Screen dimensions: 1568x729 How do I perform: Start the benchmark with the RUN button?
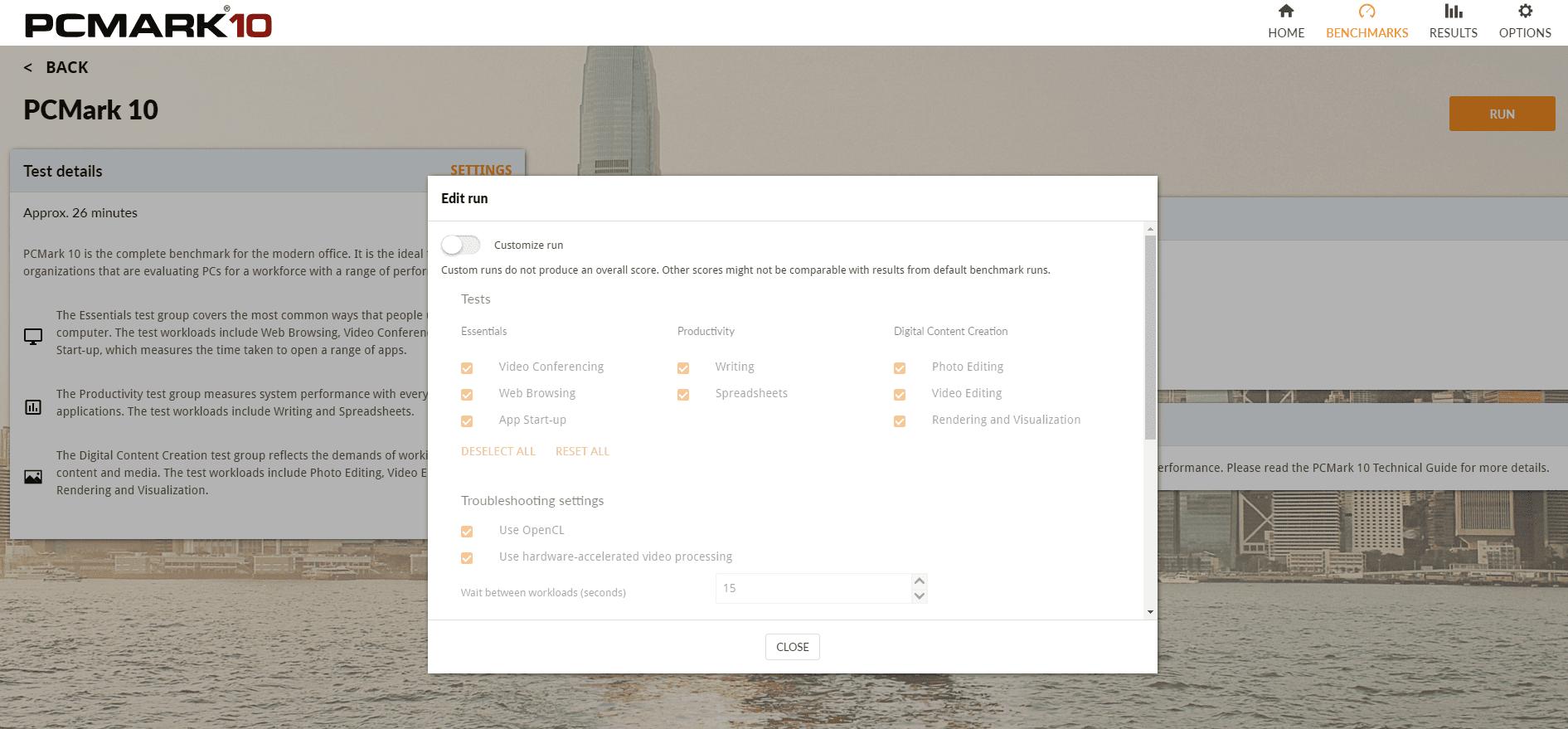coord(1502,114)
